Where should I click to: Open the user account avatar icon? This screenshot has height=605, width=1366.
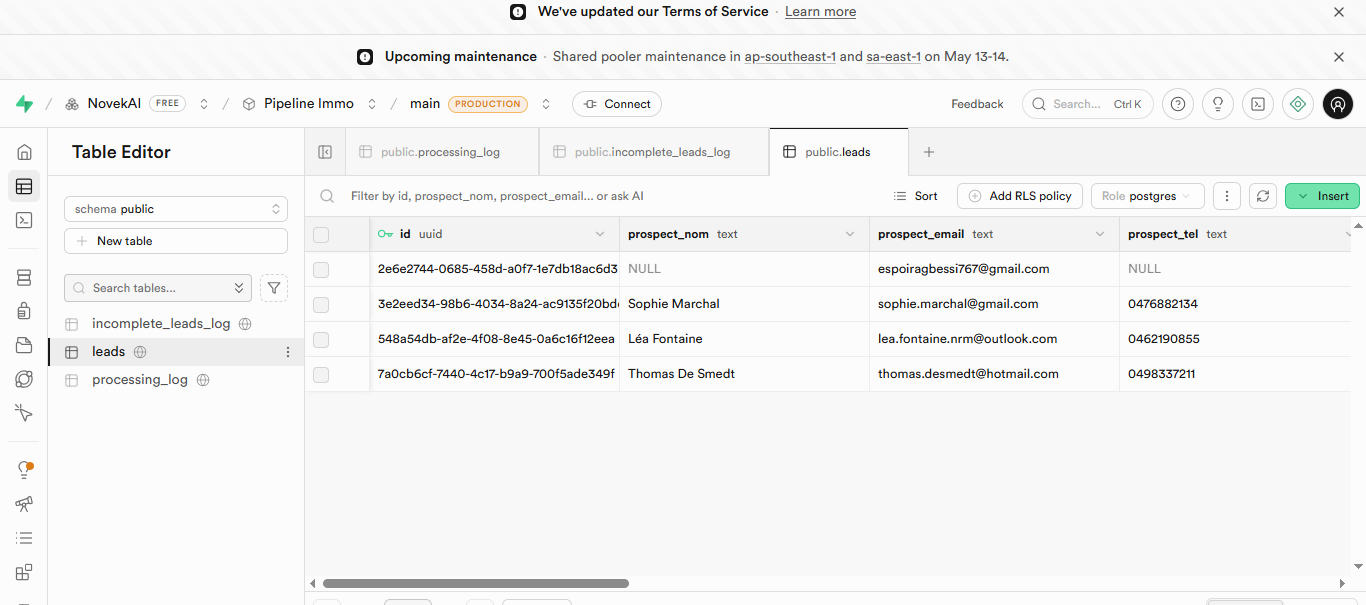click(x=1338, y=104)
